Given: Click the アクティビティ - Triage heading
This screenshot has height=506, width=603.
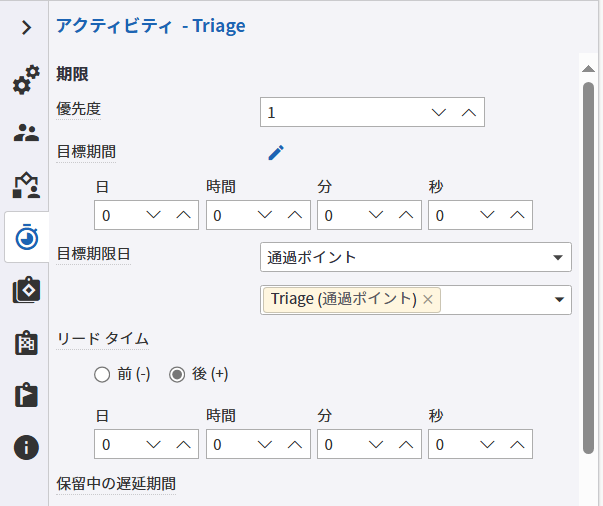Looking at the screenshot, I should tap(151, 26).
